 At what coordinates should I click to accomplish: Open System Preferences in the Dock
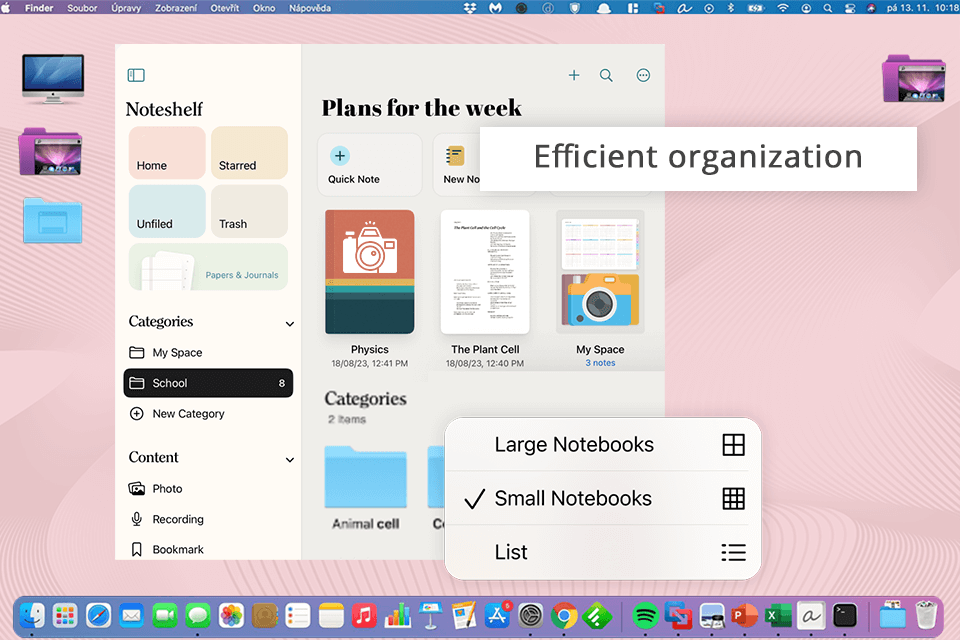tap(530, 616)
